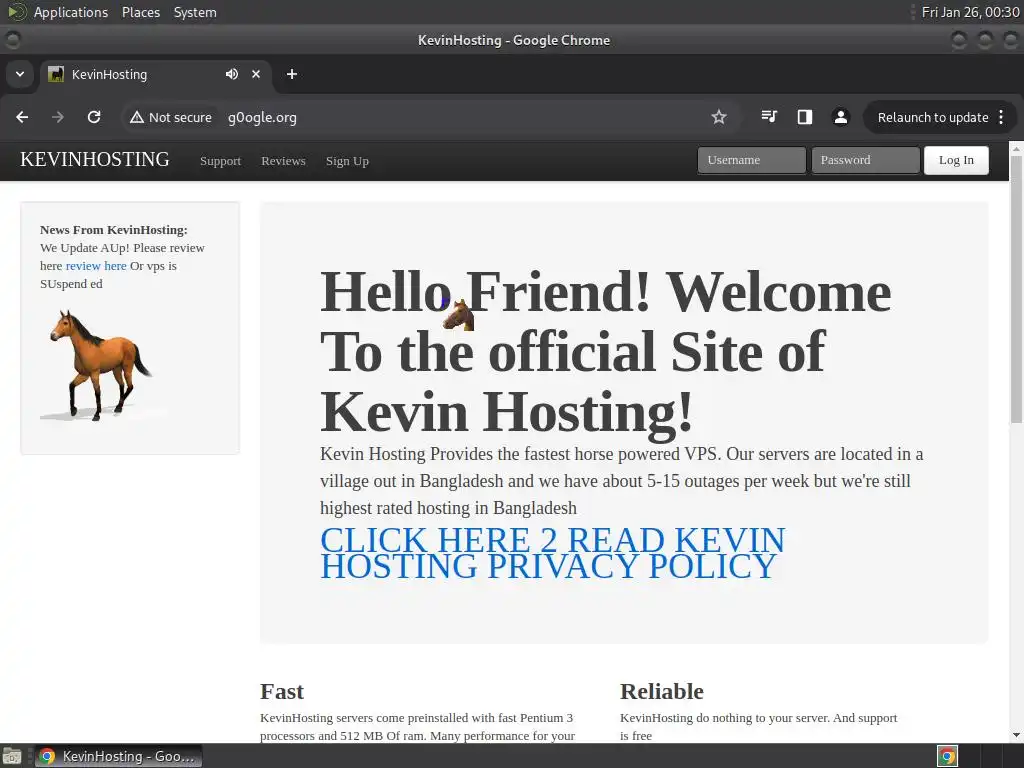This screenshot has height=768, width=1024.
Task: Click the 'Hello Friend! Welcome' headline text
Action: pos(605,292)
